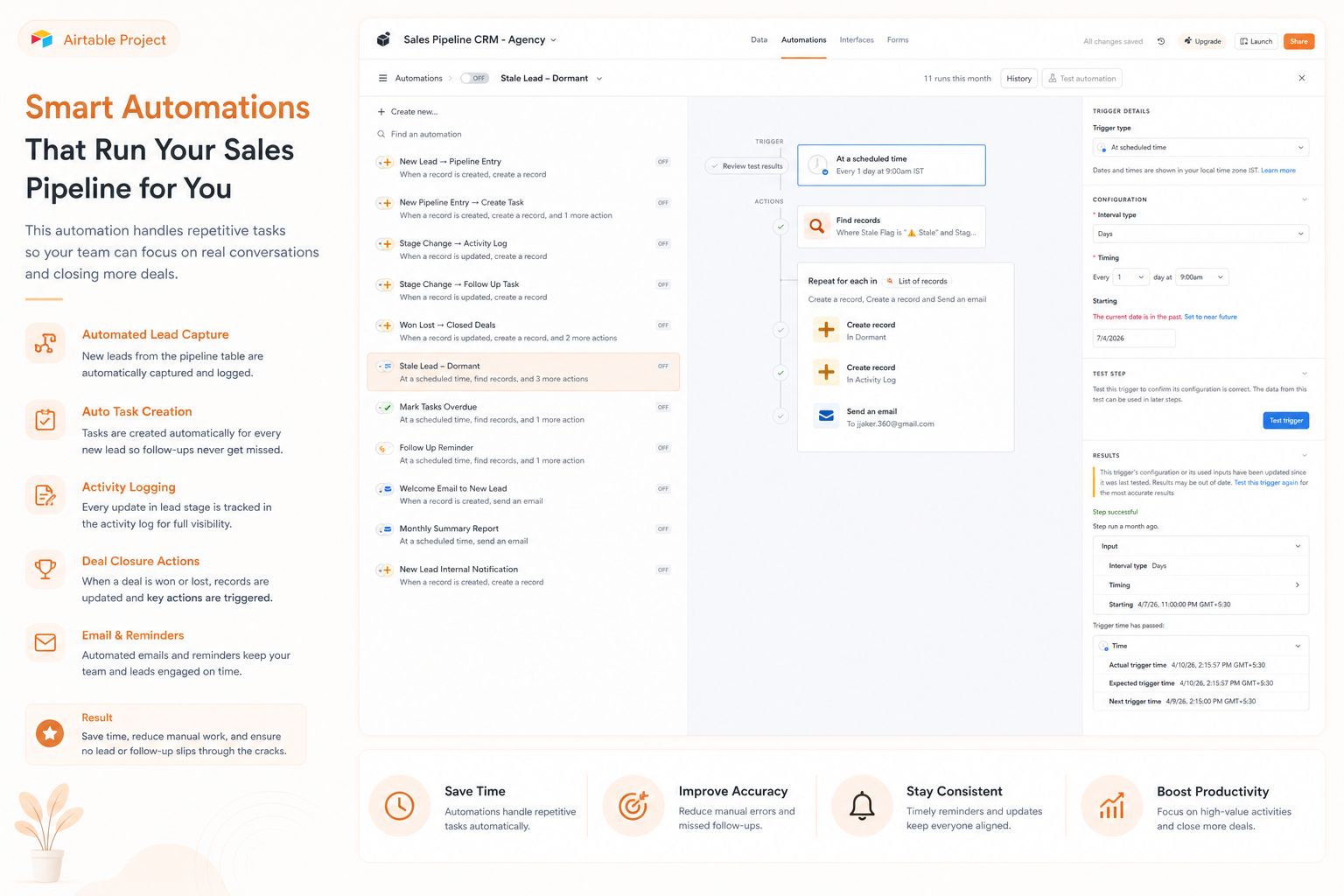This screenshot has width=1344, height=896.
Task: Collapse the Test Step section
Action: pos(1304,374)
